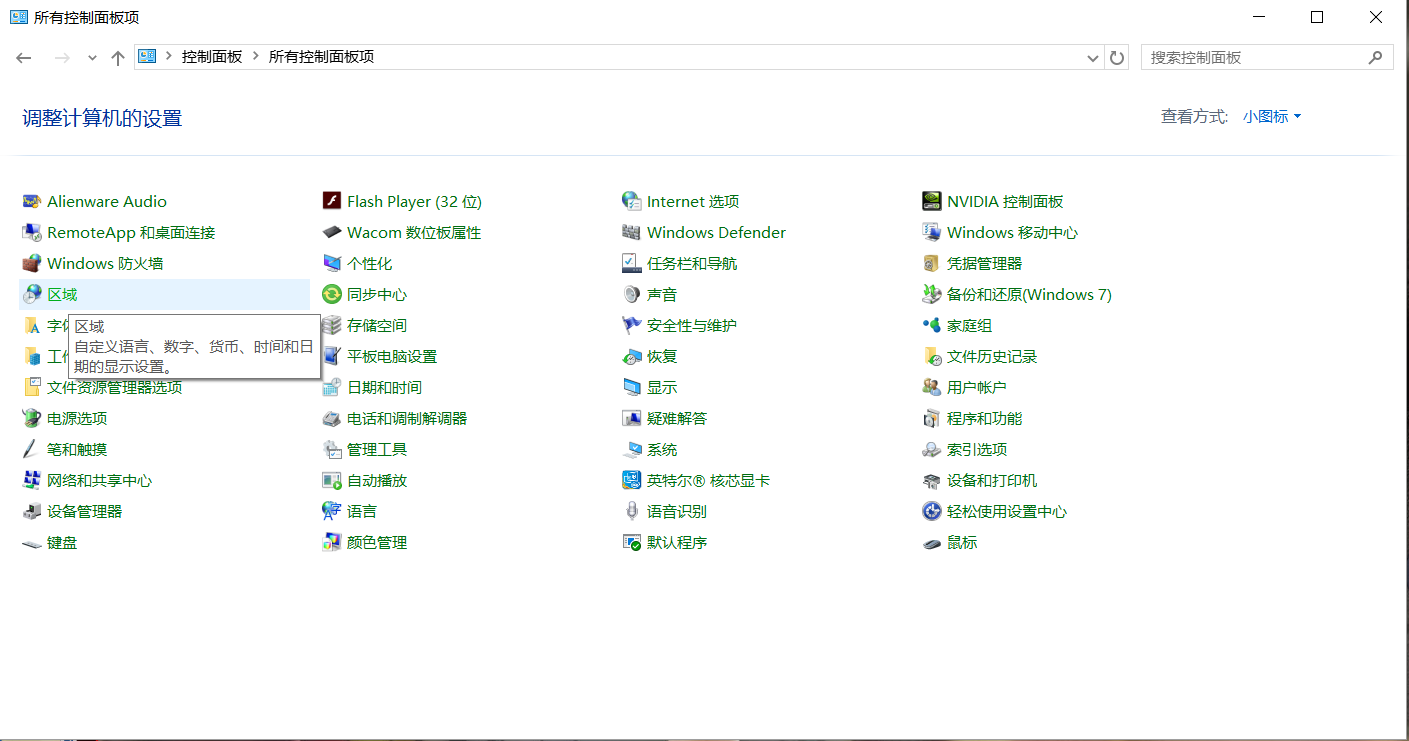Click the 搜索控制面板 search box
Screen dimensions: 1409x741
[x=1267, y=58]
